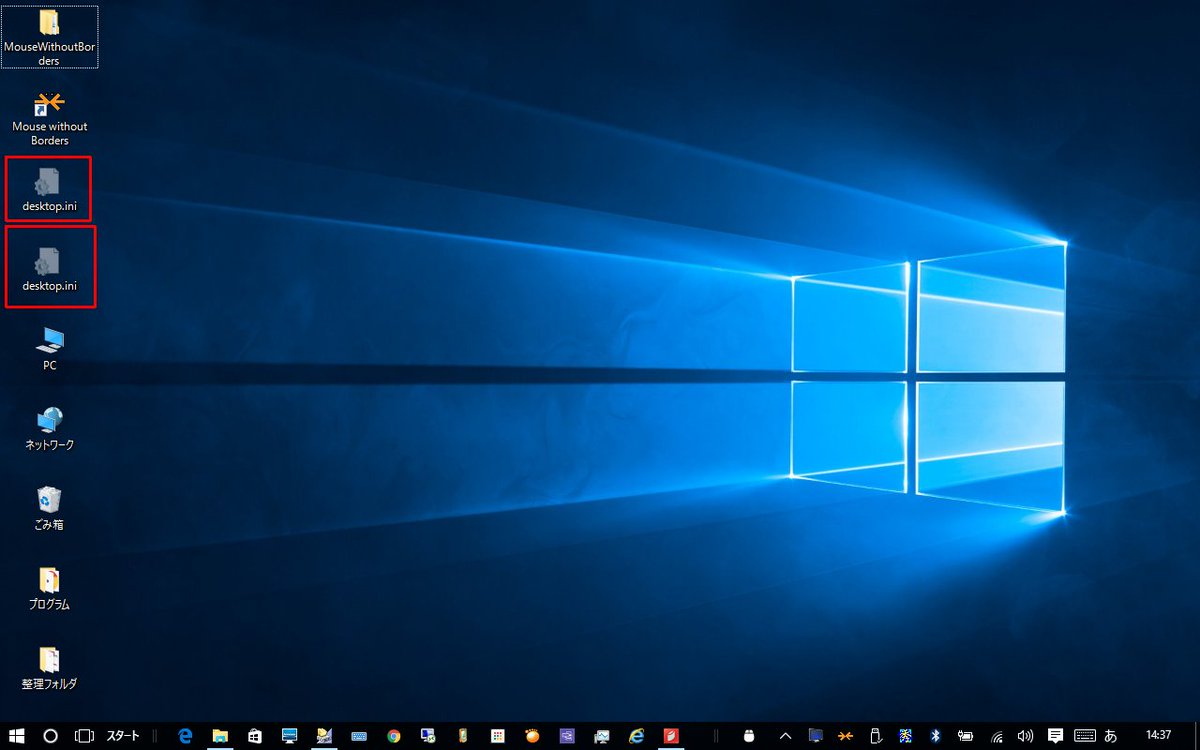This screenshot has width=1200, height=750.
Task: Open the battery power status icon
Action: tap(966, 735)
